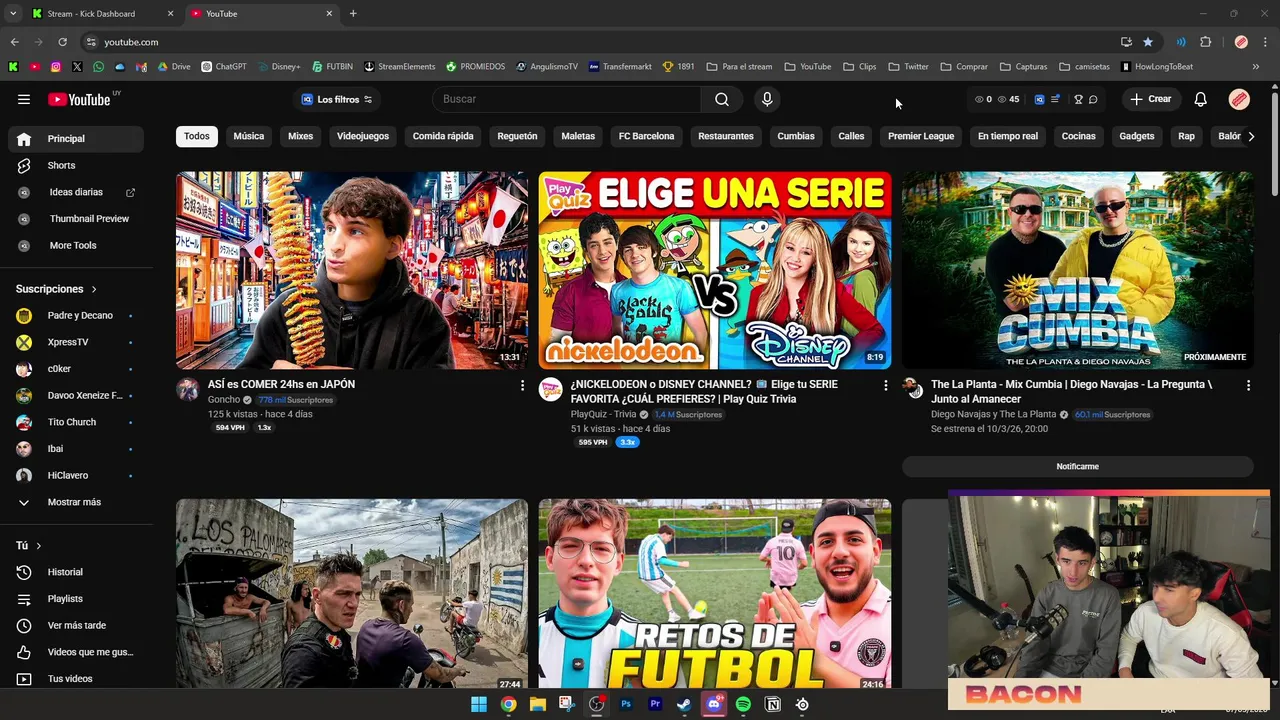Open the ChatGPT bookmark
The height and width of the screenshot is (720, 1280).
point(224,67)
